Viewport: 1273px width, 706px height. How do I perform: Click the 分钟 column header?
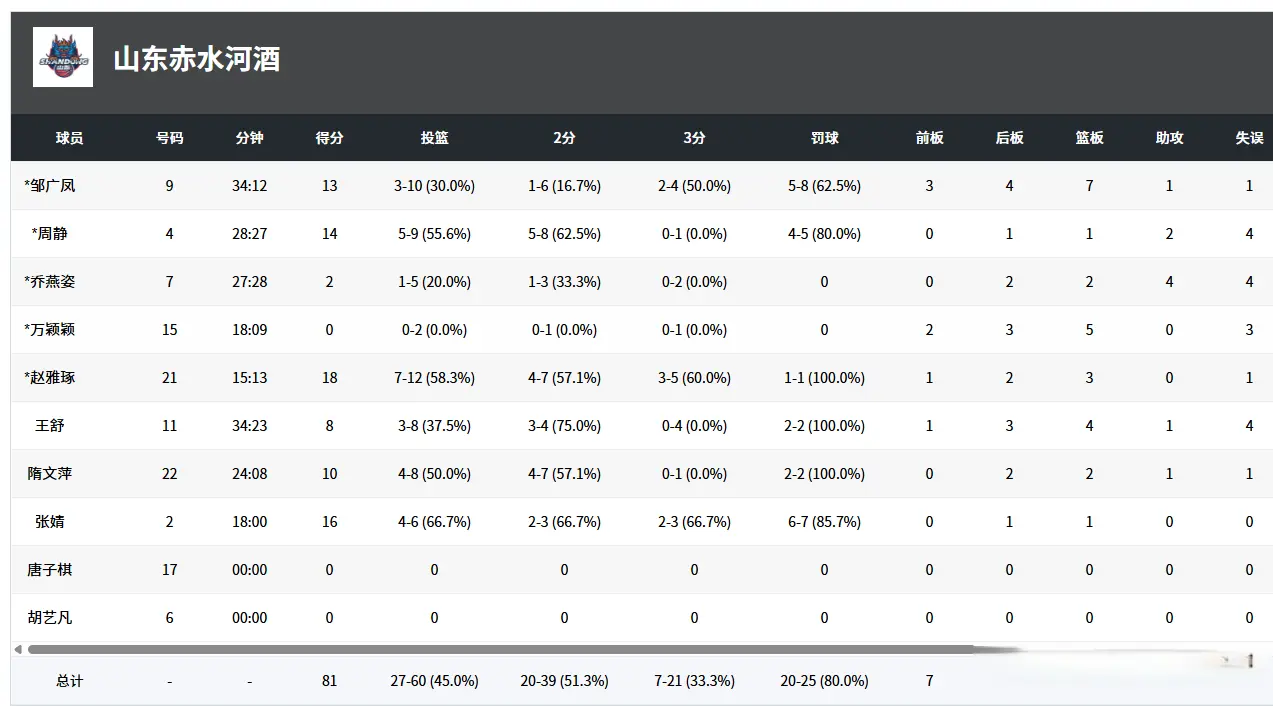[x=249, y=138]
